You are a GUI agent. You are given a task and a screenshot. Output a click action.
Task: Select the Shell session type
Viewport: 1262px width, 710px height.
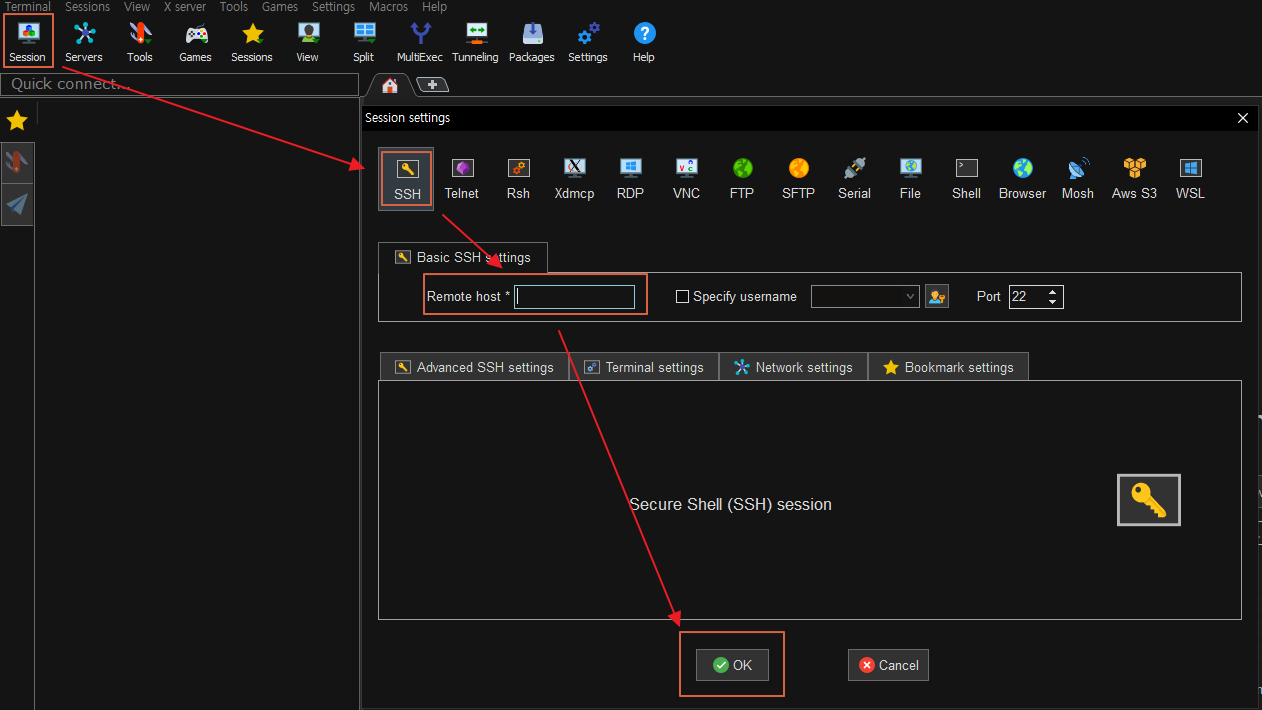966,180
